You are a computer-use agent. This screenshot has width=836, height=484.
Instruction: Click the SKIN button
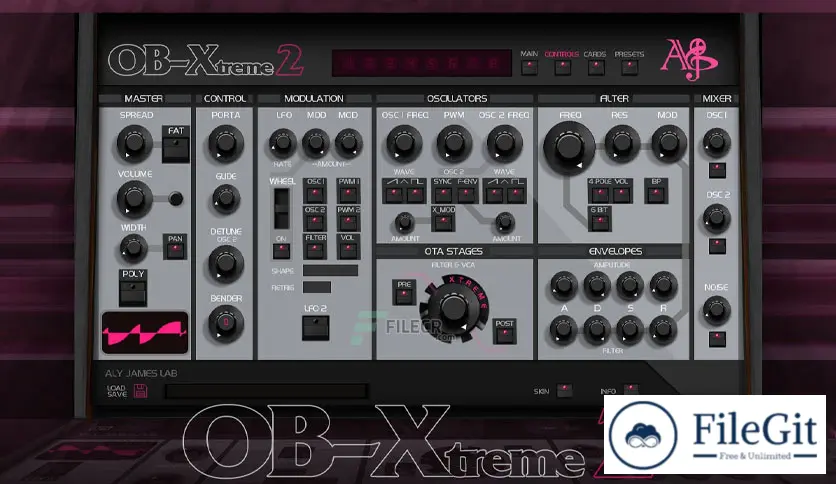coord(564,391)
